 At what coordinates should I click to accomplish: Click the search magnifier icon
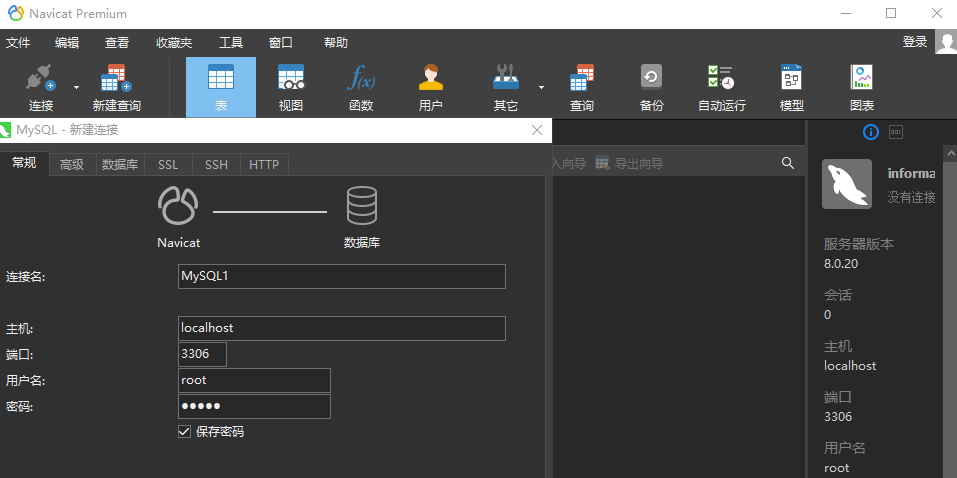(788, 163)
